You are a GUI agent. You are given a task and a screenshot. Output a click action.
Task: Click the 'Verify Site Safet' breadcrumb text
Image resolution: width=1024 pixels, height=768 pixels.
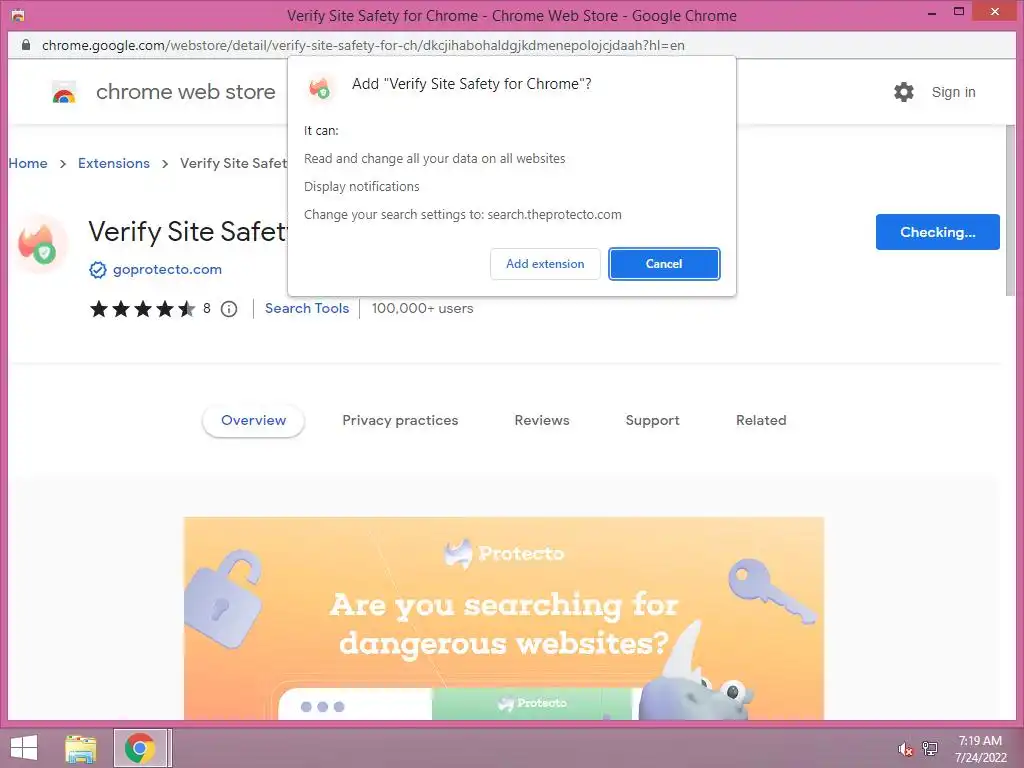(x=233, y=163)
